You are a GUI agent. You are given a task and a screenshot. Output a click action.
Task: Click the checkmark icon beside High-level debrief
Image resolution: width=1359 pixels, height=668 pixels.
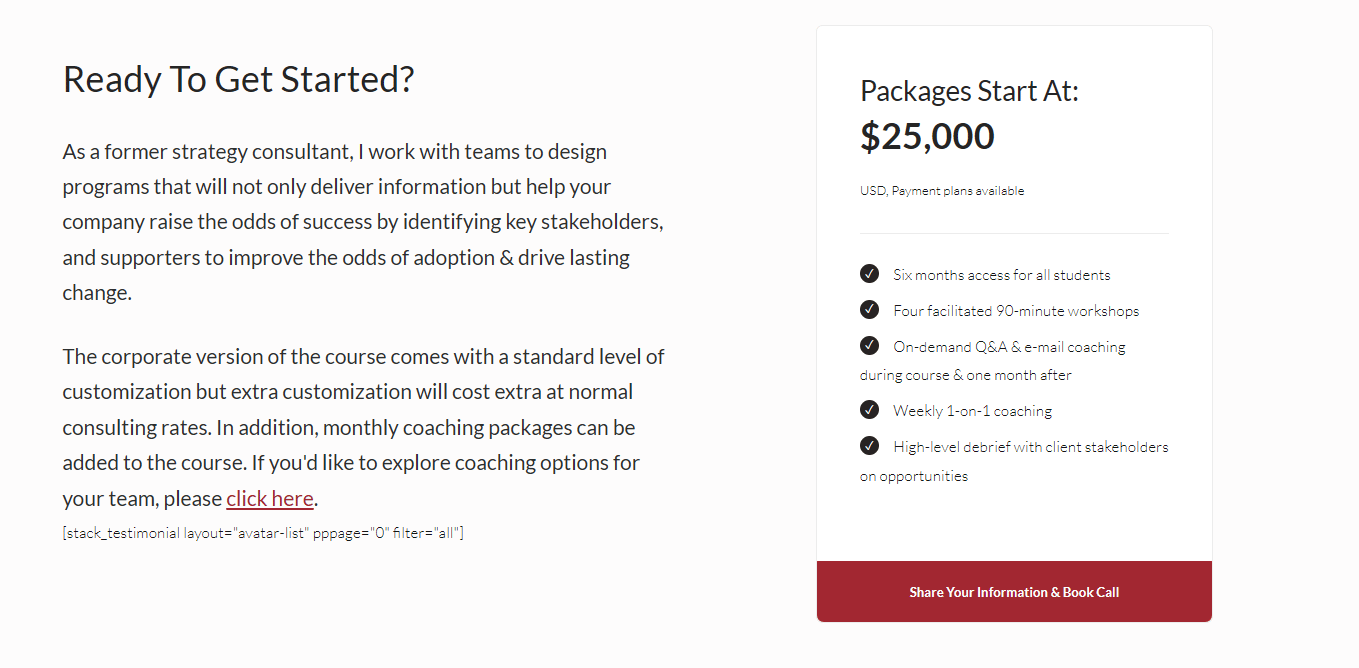(869, 445)
